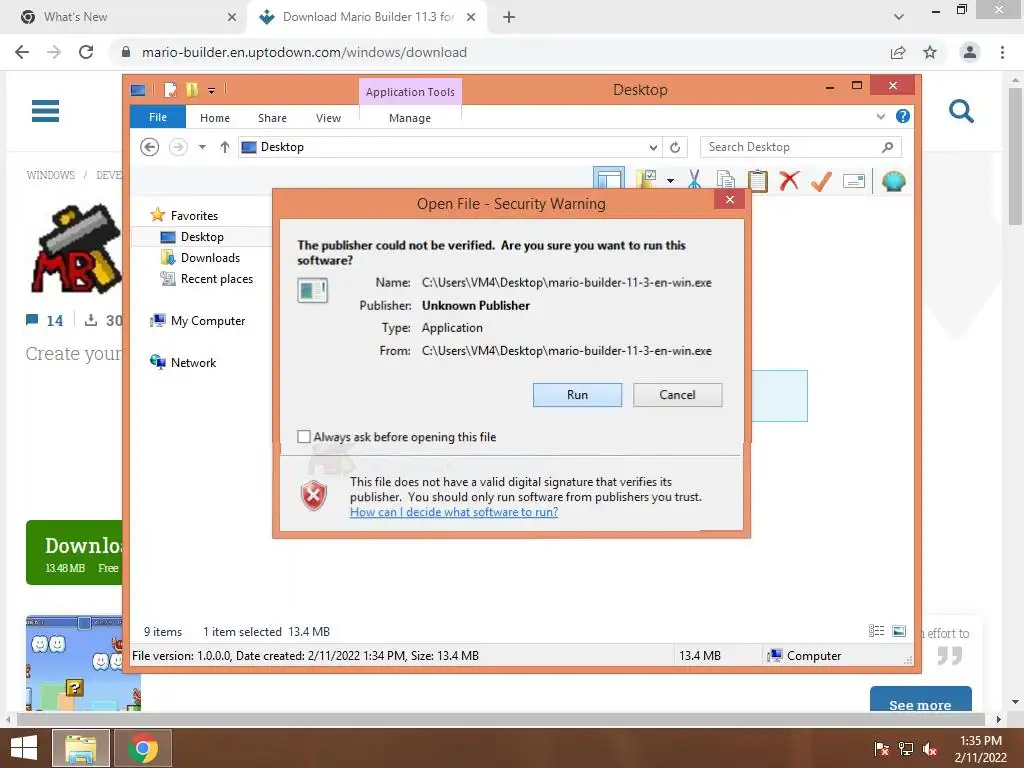Click Chrome address bar URL

[304, 52]
